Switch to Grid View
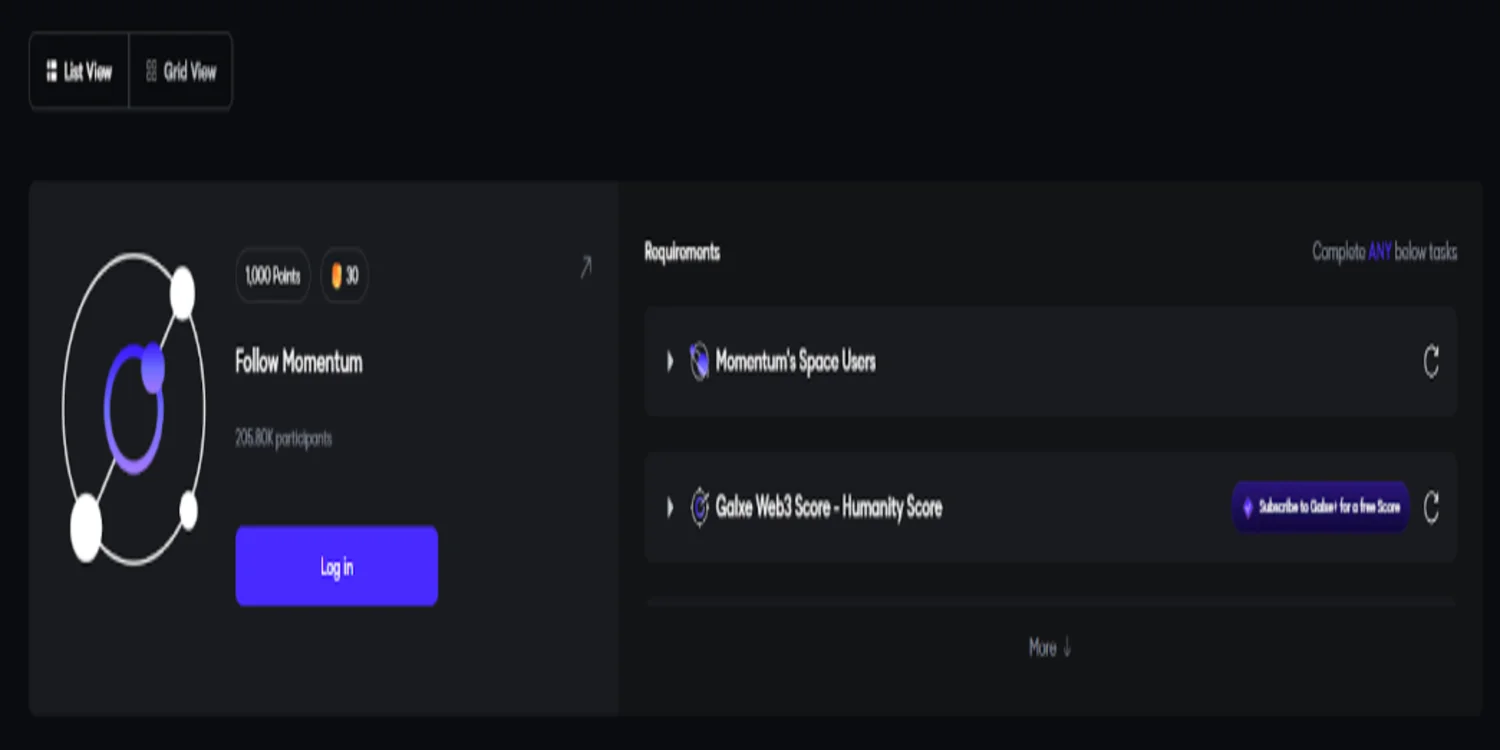The height and width of the screenshot is (750, 1500). [x=181, y=71]
